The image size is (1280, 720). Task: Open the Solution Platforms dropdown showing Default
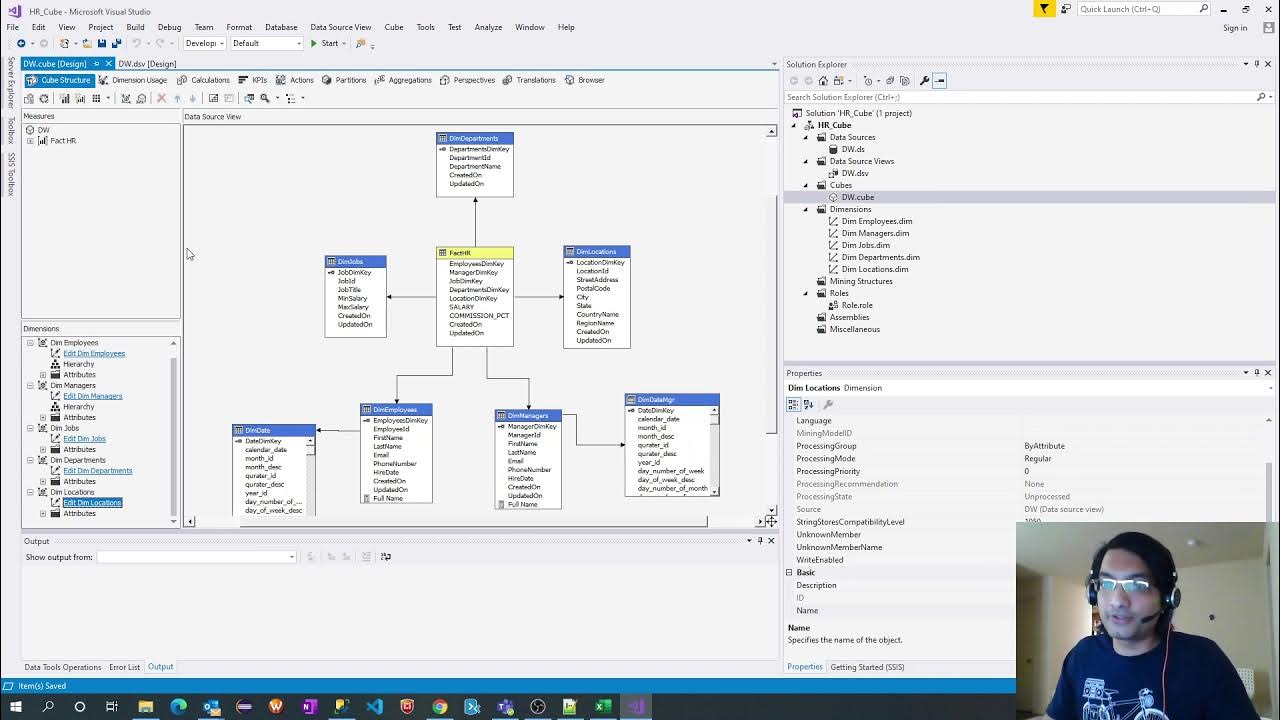click(267, 43)
